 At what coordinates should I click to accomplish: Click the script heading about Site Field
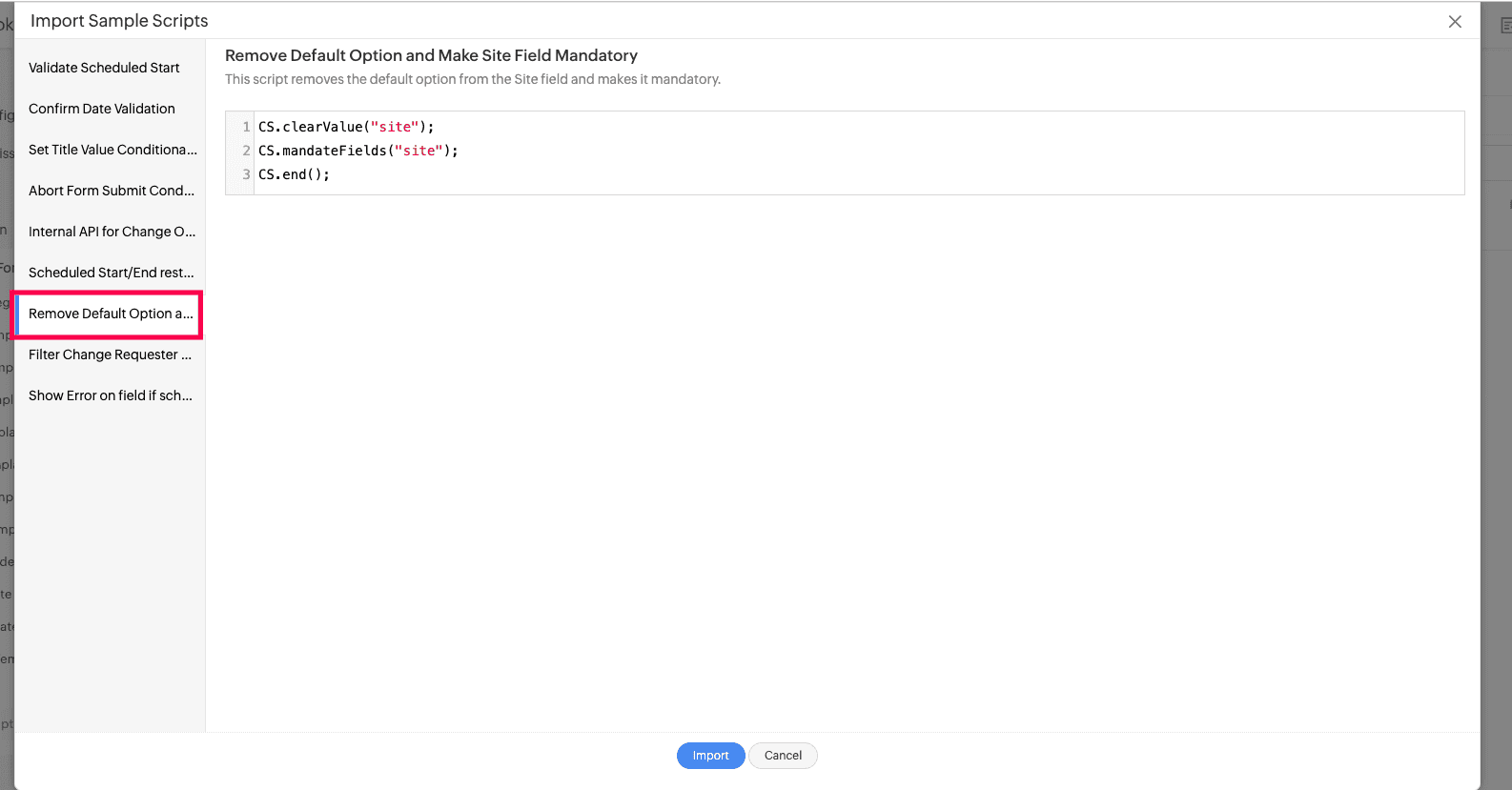(431, 55)
